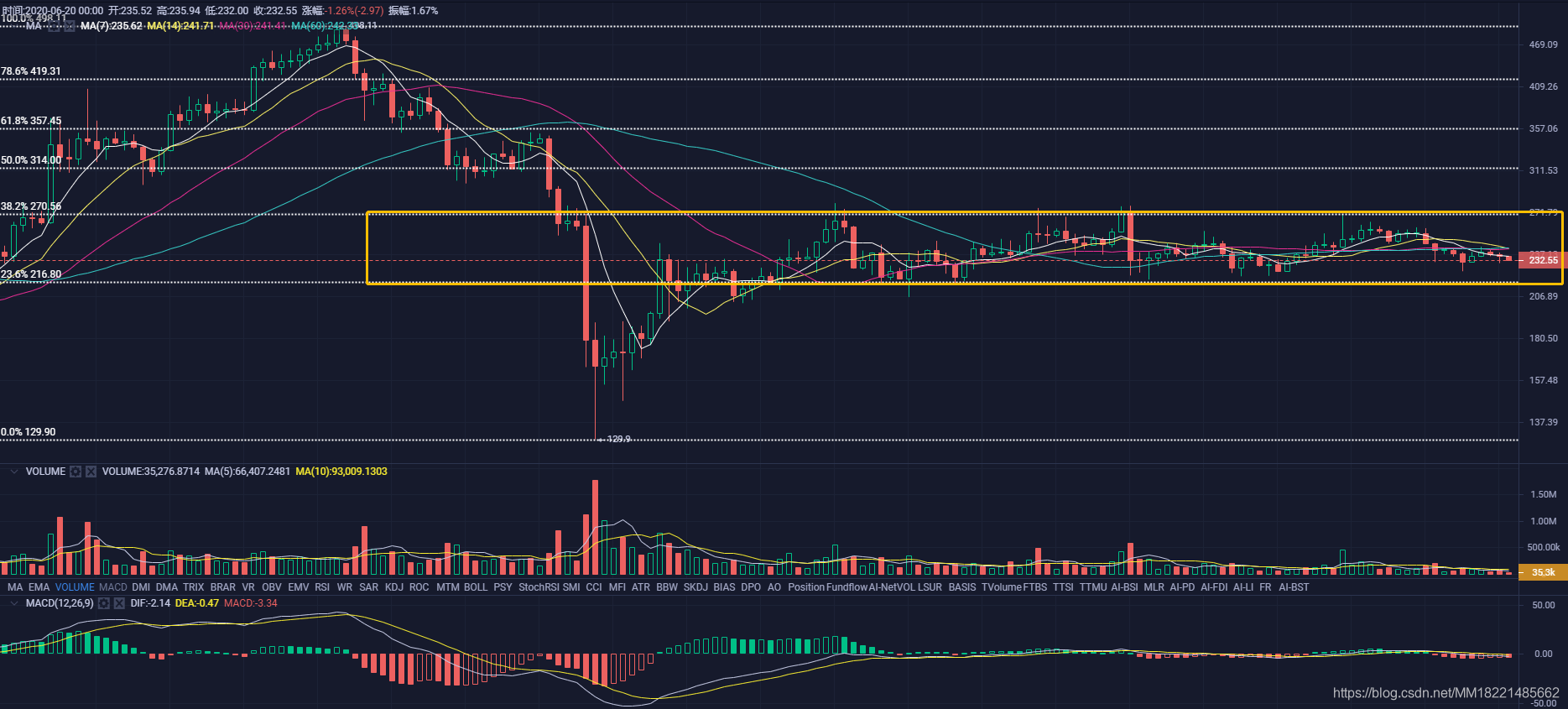Viewport: 1568px width, 709px height.
Task: Show the KDJ indicator
Action: [394, 587]
